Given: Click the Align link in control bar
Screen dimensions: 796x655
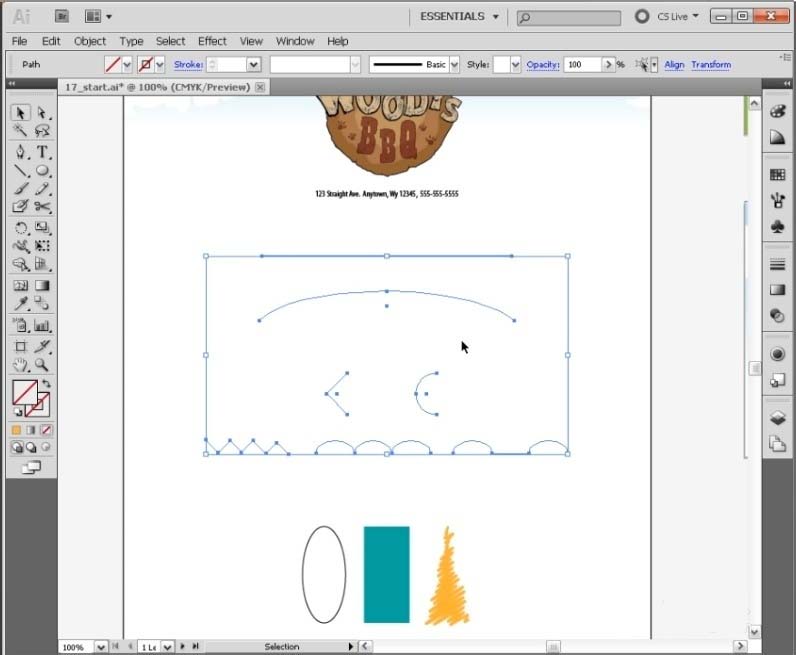Looking at the screenshot, I should coord(674,64).
